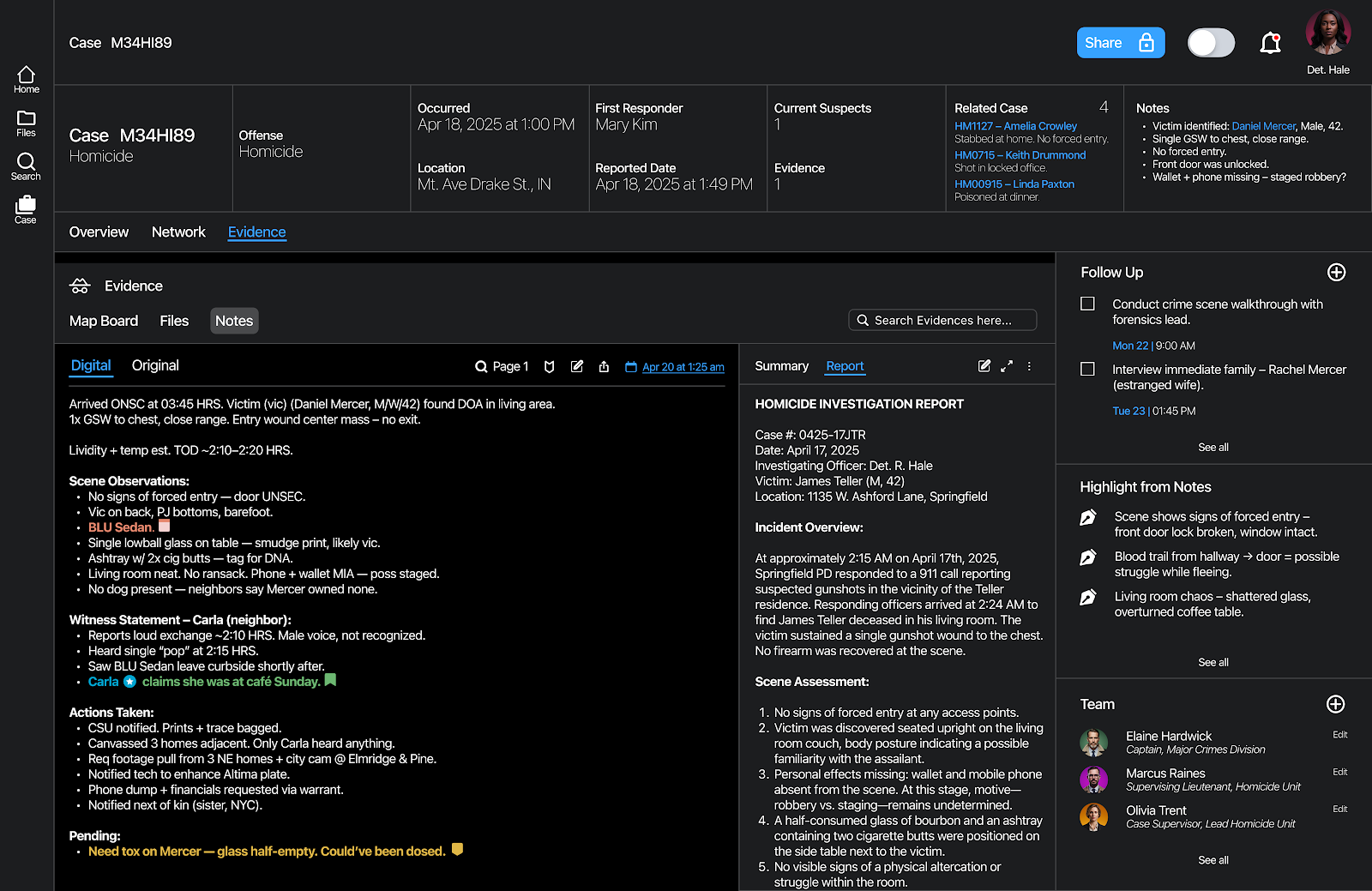The image size is (1372, 891).
Task: Edit Elaine Hardwick team entry
Action: [x=1340, y=735]
